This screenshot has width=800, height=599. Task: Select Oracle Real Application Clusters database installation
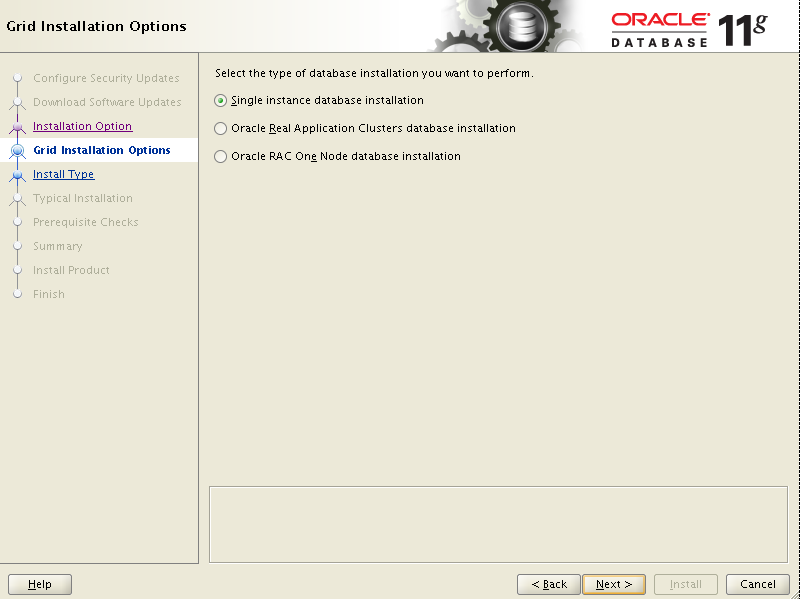[x=221, y=128]
